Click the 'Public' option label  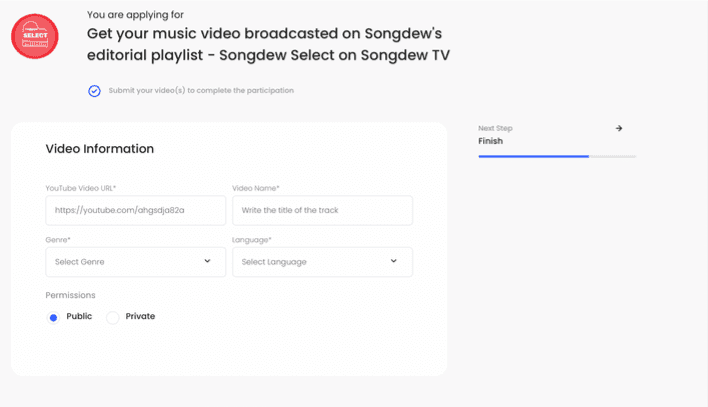pos(79,316)
